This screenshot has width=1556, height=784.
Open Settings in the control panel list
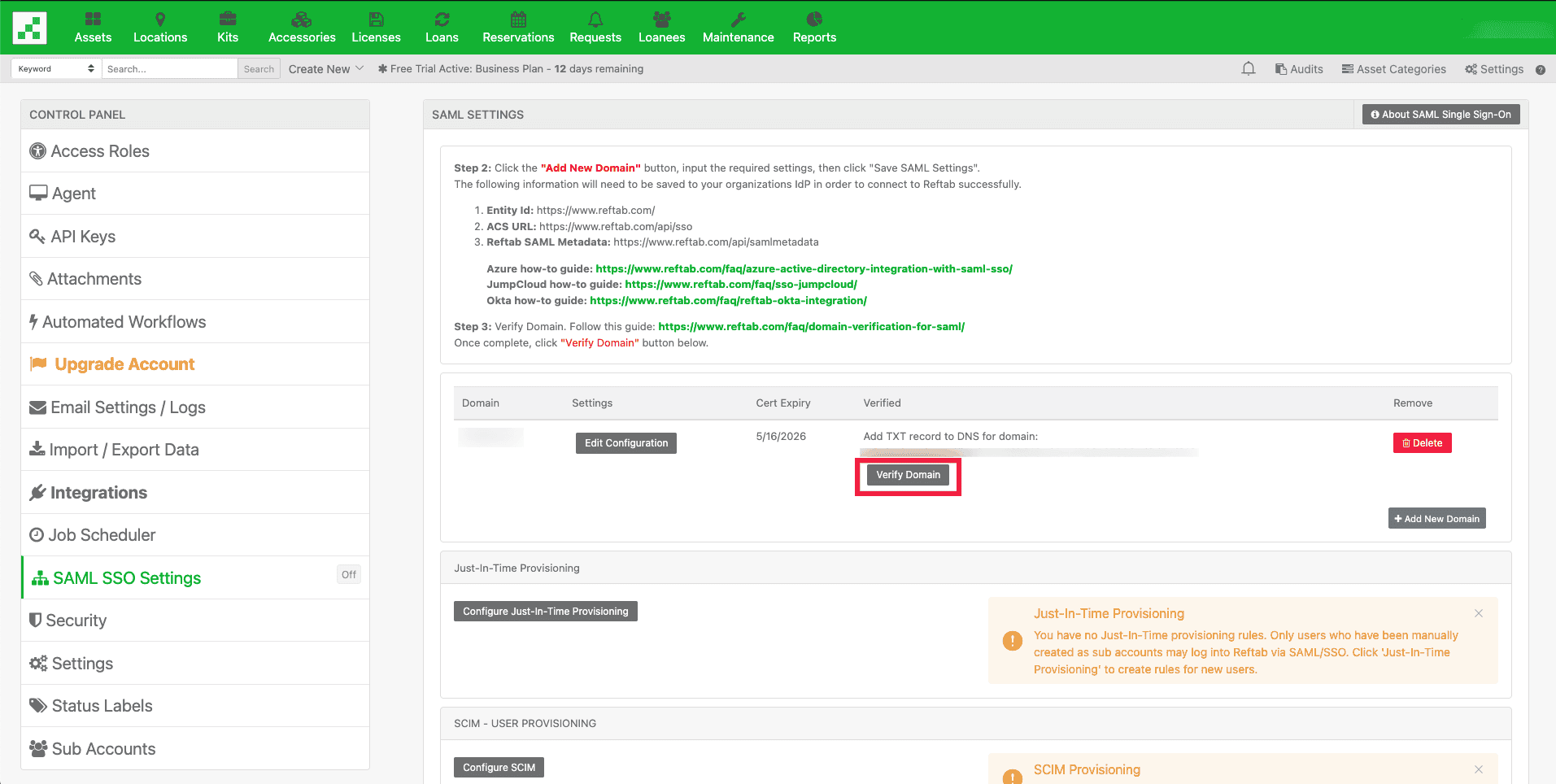pos(195,664)
